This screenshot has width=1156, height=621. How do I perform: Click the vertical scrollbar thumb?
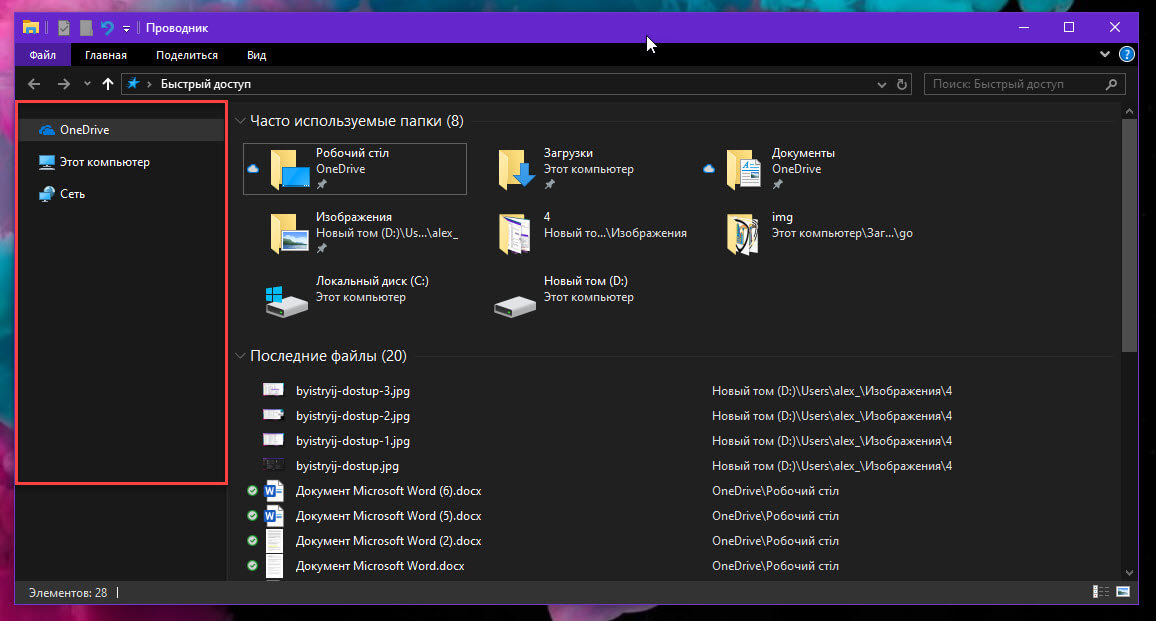click(x=1129, y=235)
